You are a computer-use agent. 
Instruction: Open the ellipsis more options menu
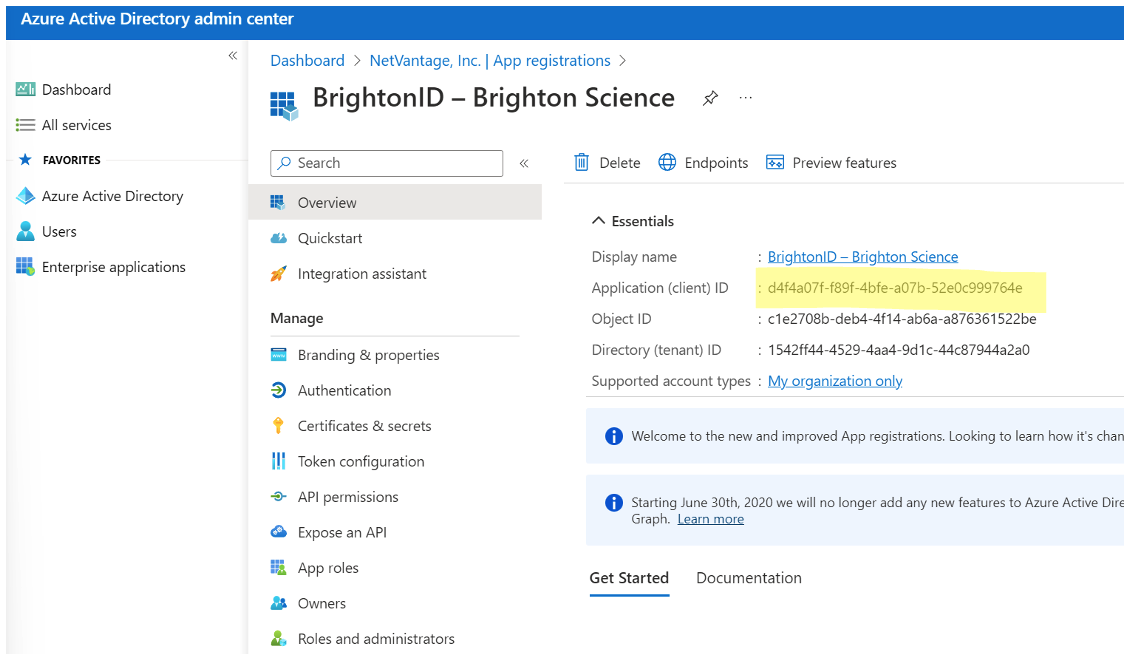[745, 98]
